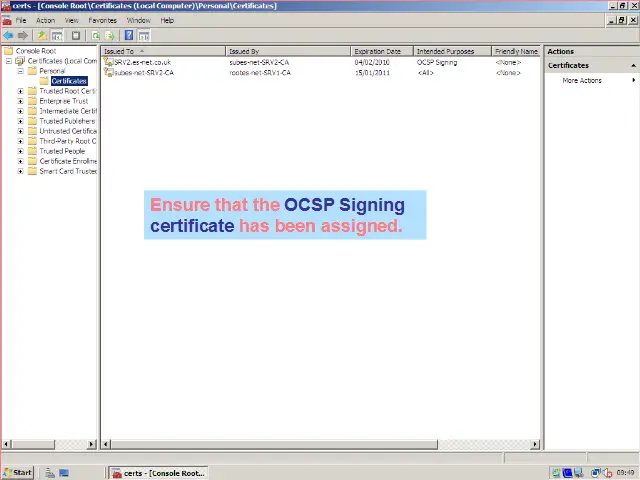640x480 pixels.
Task: Expand the Untrusted Certificates node
Action: 20,131
